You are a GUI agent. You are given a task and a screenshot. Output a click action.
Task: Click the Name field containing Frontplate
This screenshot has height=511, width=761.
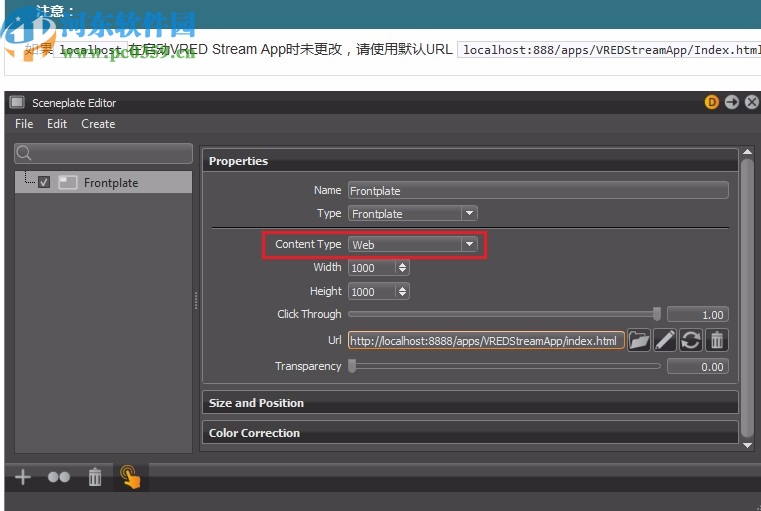click(538, 191)
